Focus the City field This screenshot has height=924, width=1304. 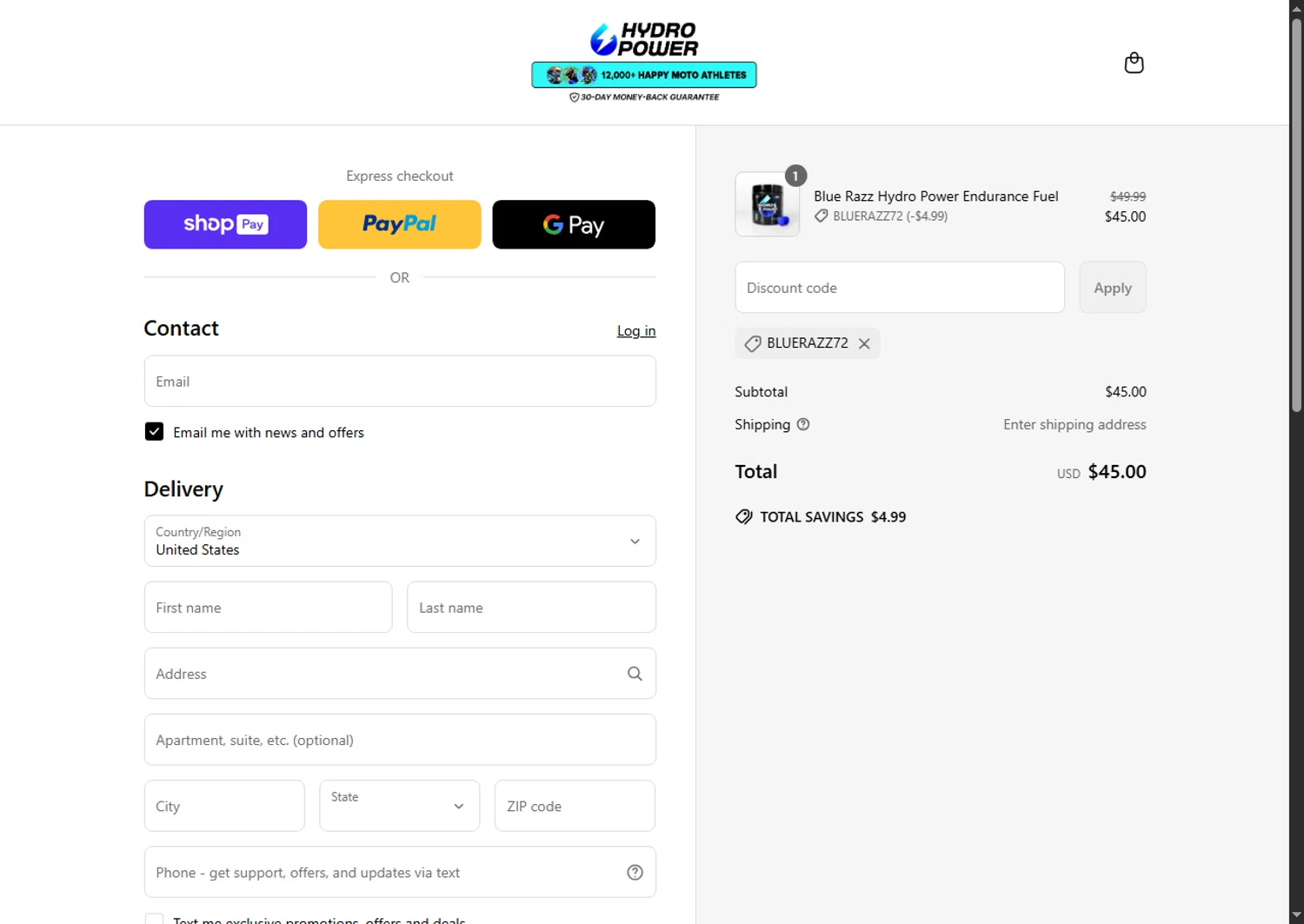point(224,806)
